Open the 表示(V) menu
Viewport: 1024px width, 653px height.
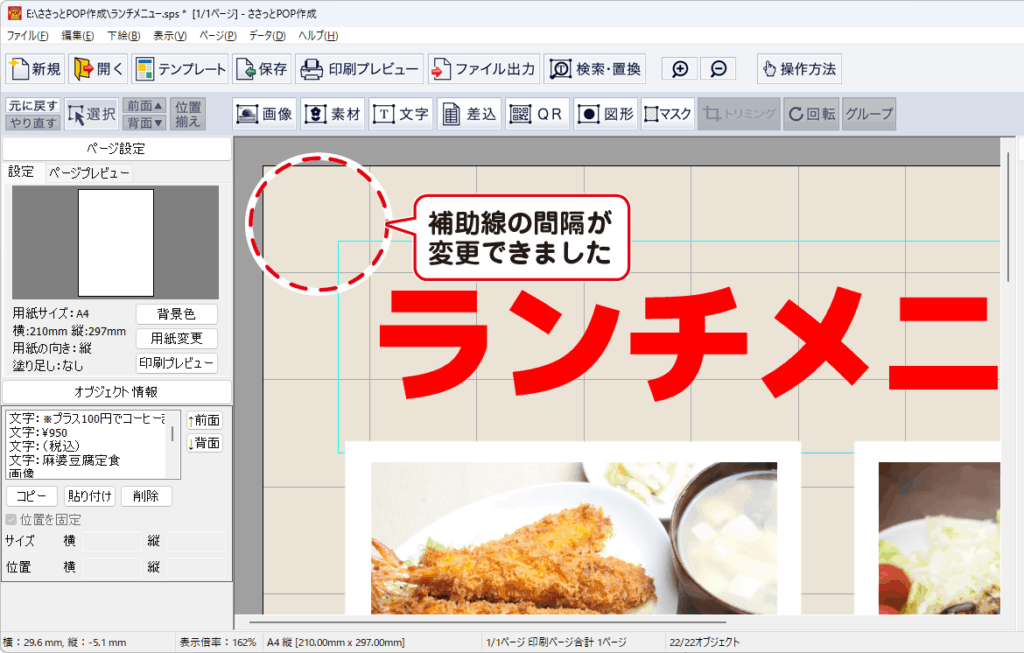tap(170, 36)
